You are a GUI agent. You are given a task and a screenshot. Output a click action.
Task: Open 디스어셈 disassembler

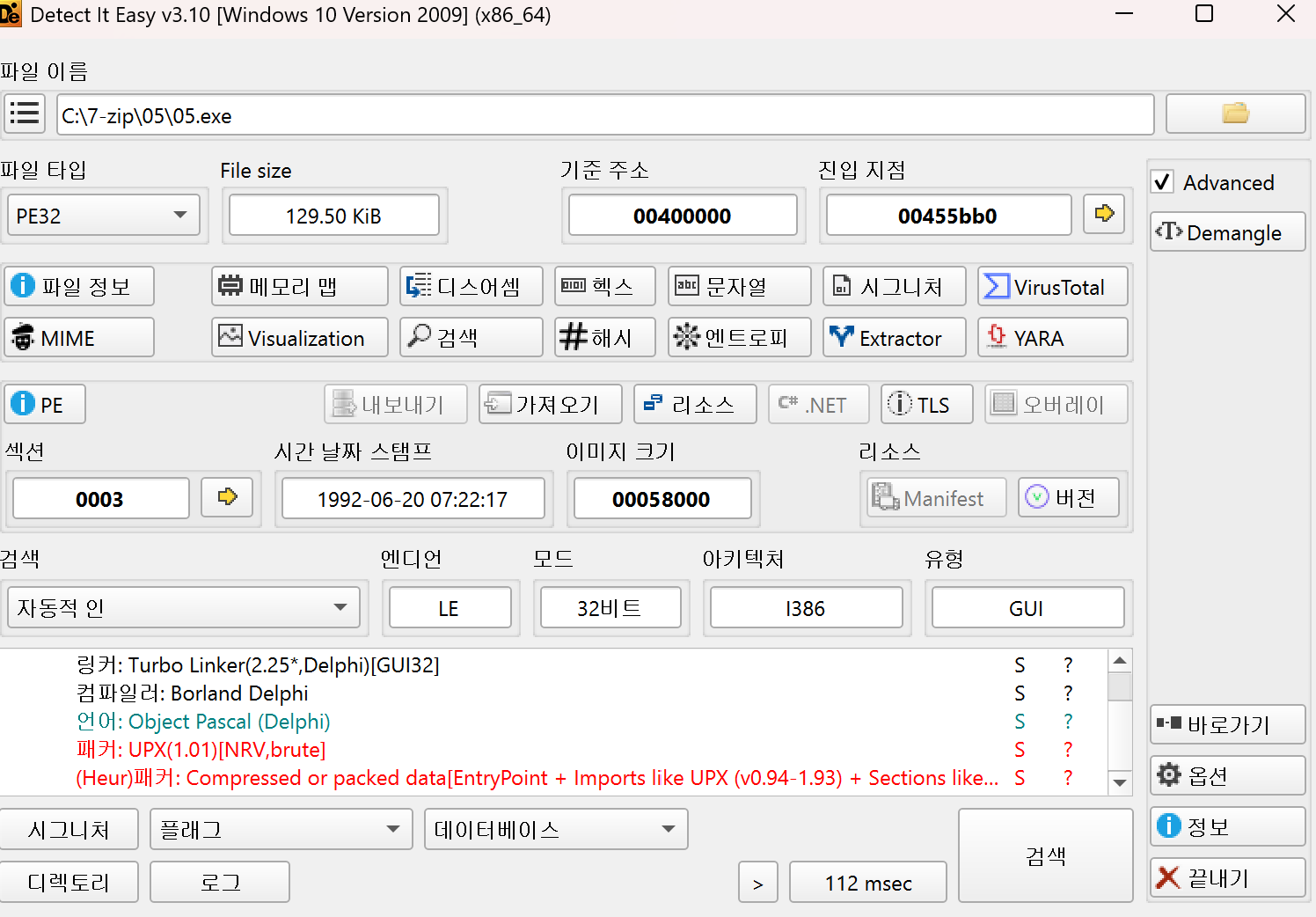(471, 286)
